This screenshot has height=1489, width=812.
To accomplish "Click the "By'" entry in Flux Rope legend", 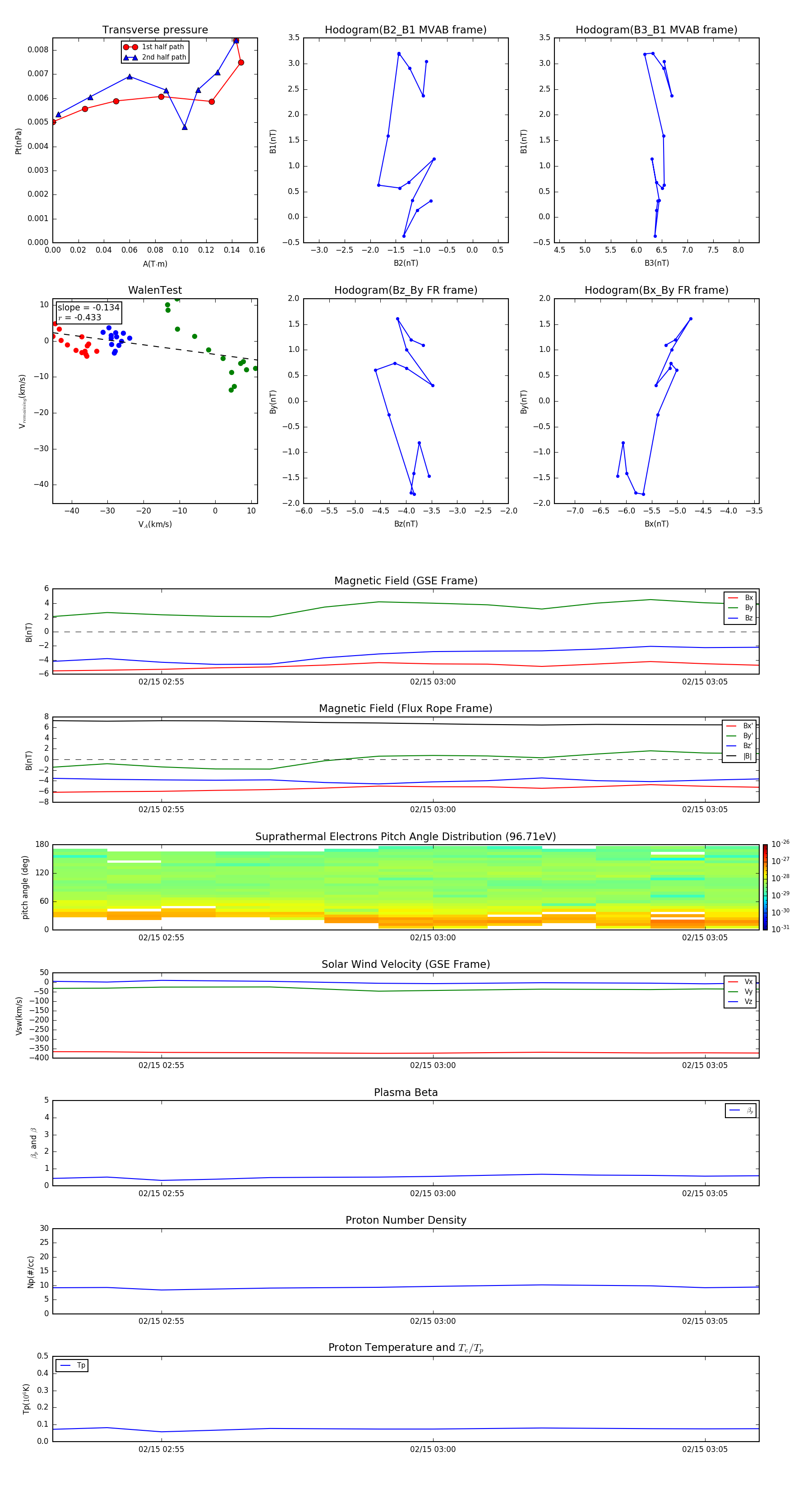I will 739,736.
